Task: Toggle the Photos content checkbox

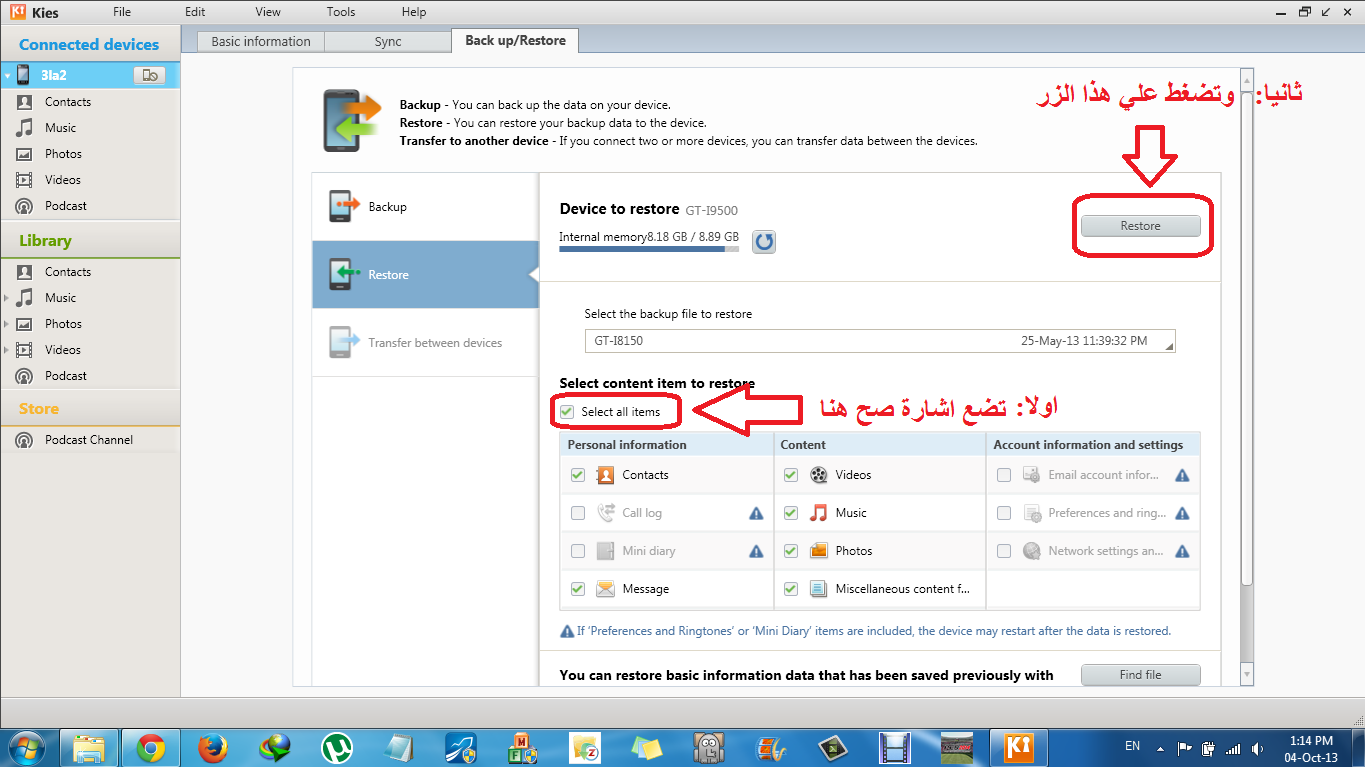Action: point(791,551)
